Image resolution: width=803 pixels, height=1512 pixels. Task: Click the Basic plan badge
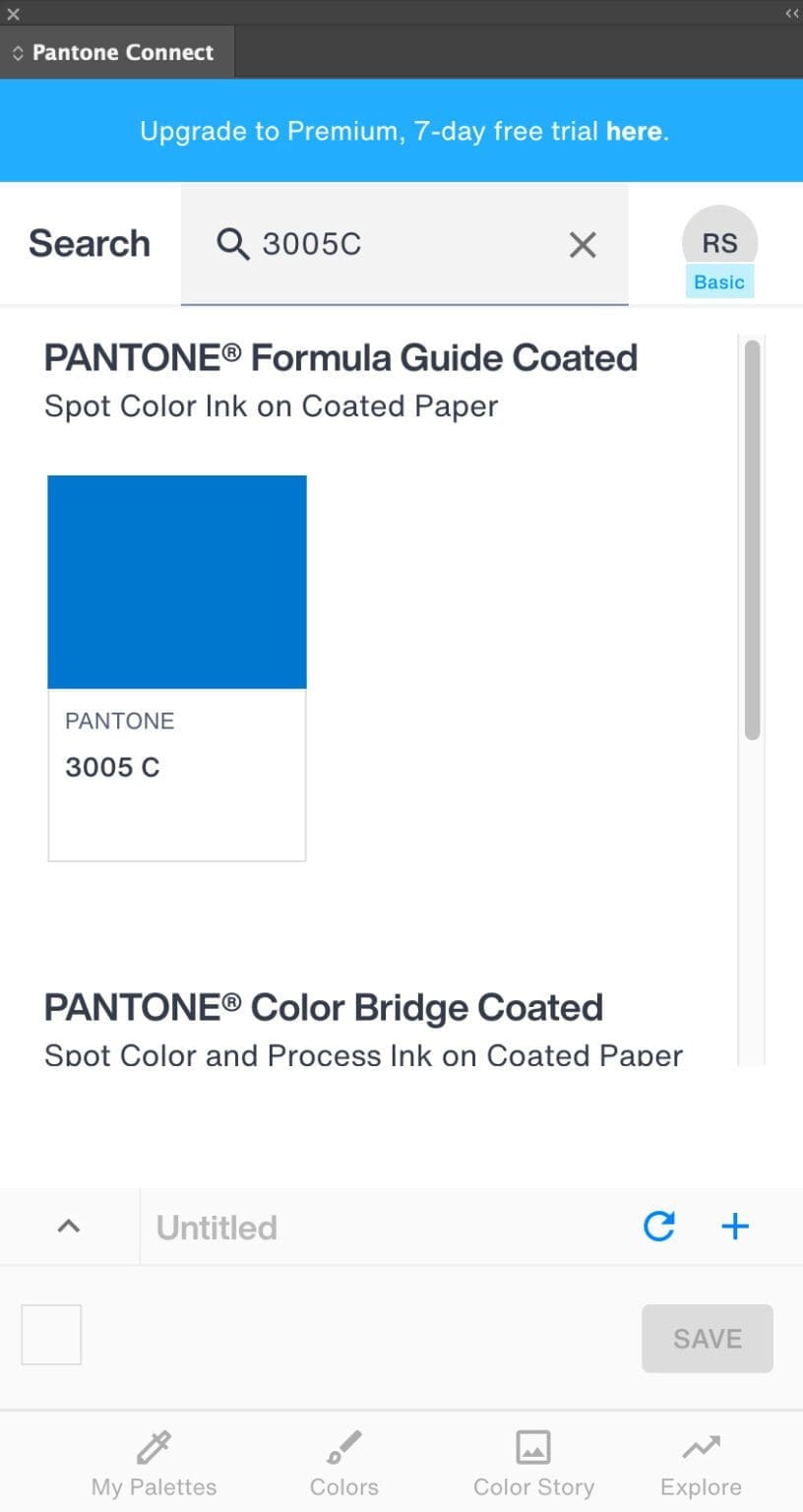pos(718,282)
